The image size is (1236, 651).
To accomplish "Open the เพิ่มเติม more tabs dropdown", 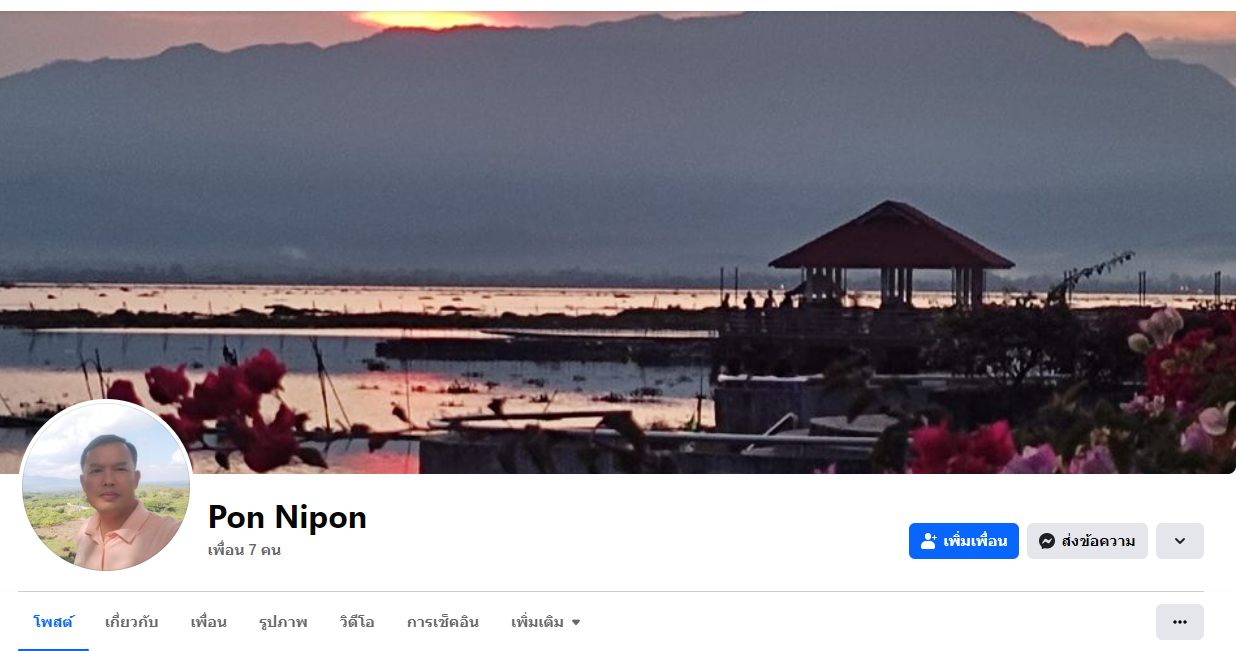I will (546, 622).
